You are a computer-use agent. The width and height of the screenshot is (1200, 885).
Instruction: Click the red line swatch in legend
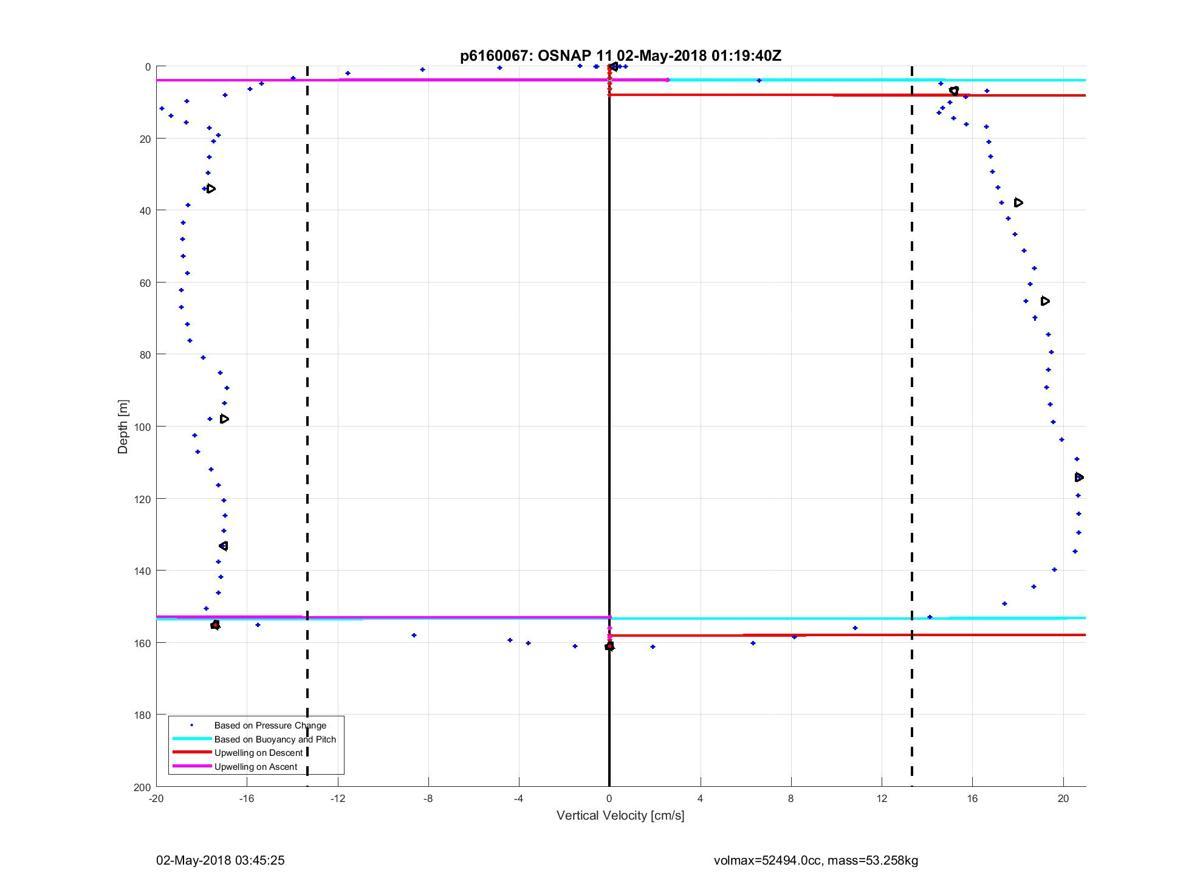pos(191,753)
